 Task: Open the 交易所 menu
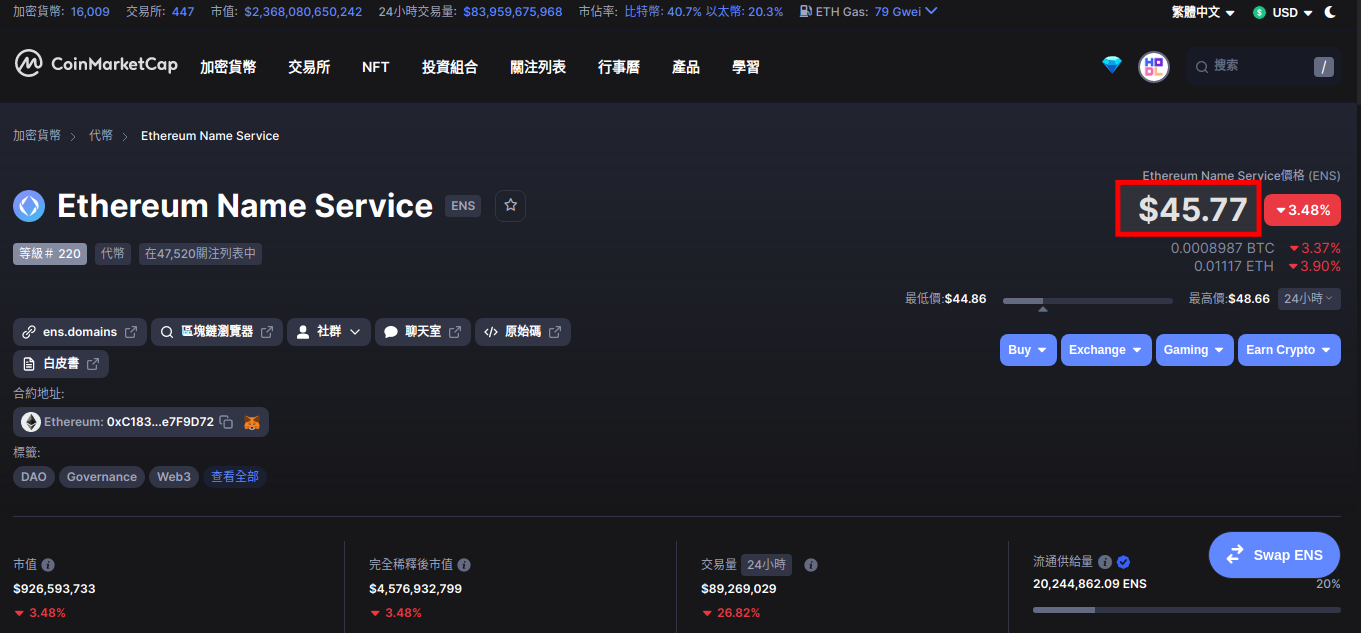(x=309, y=67)
